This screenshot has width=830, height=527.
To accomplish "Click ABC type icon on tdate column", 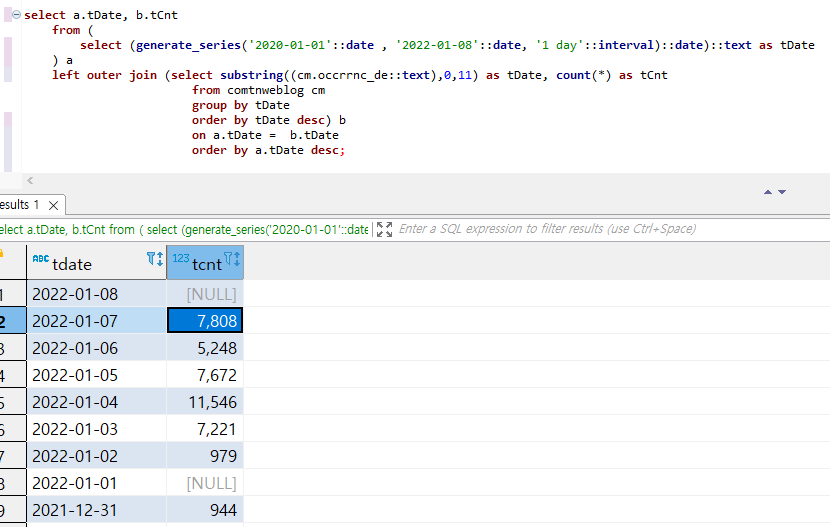I will point(41,259).
